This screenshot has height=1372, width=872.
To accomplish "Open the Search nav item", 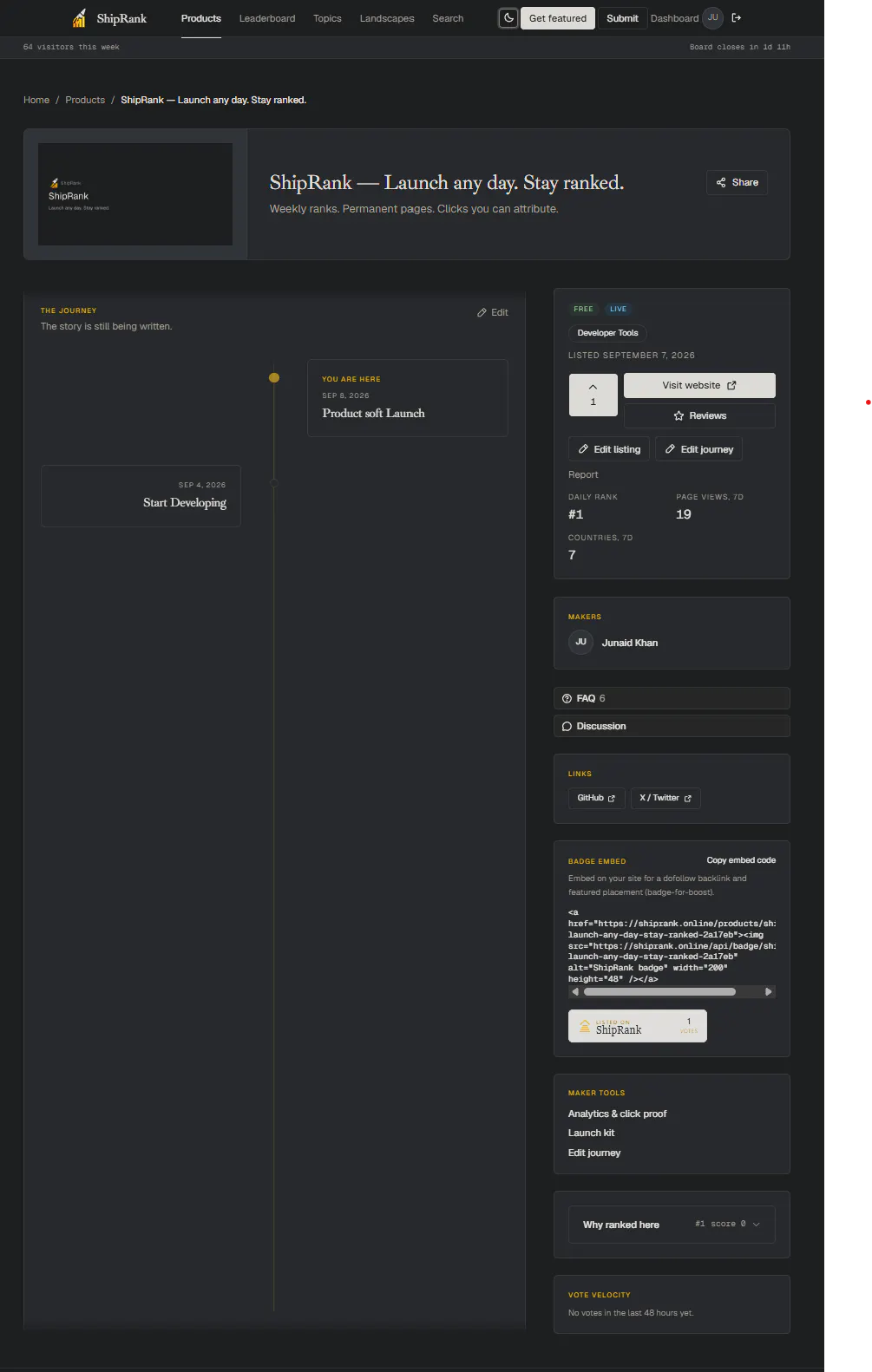I will coord(448,18).
